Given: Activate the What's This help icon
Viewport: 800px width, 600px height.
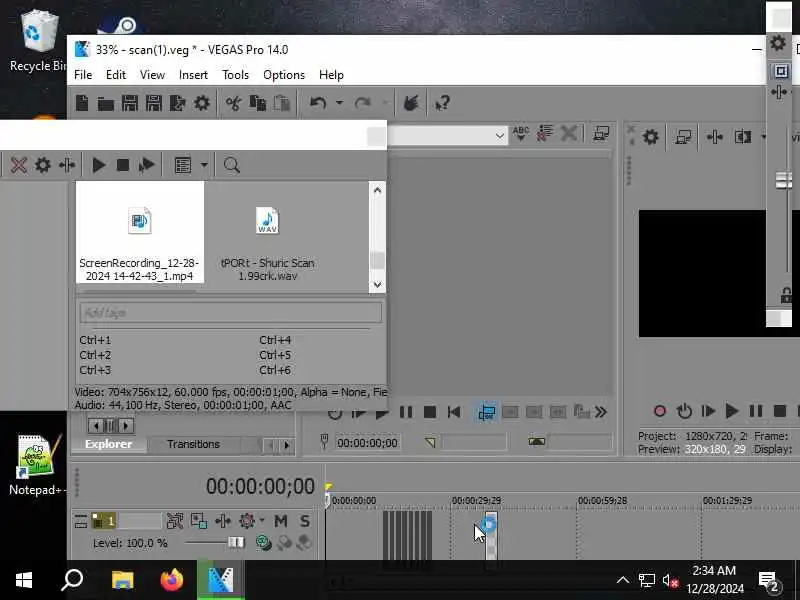Looking at the screenshot, I should [442, 104].
